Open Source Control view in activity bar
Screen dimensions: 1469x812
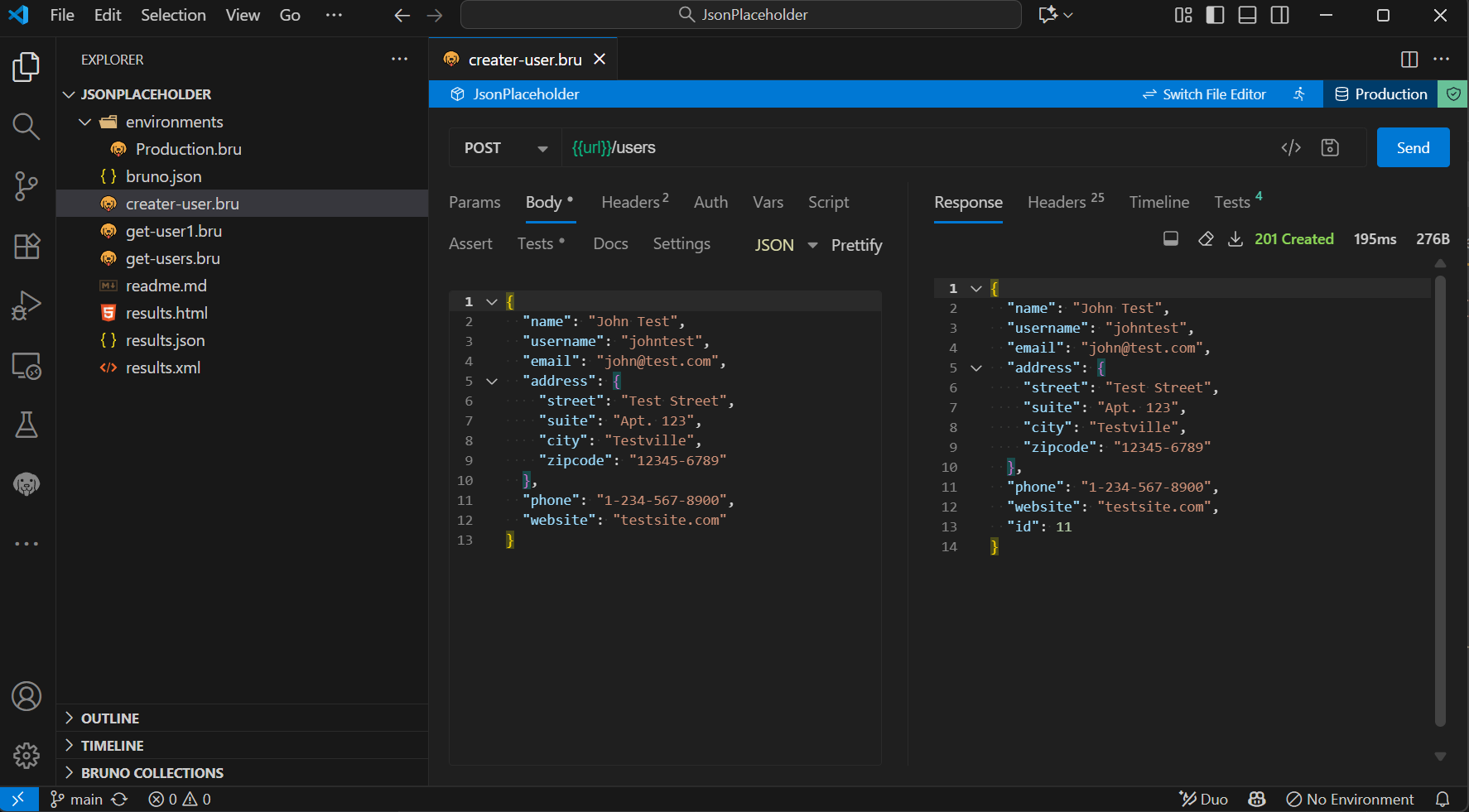click(26, 186)
